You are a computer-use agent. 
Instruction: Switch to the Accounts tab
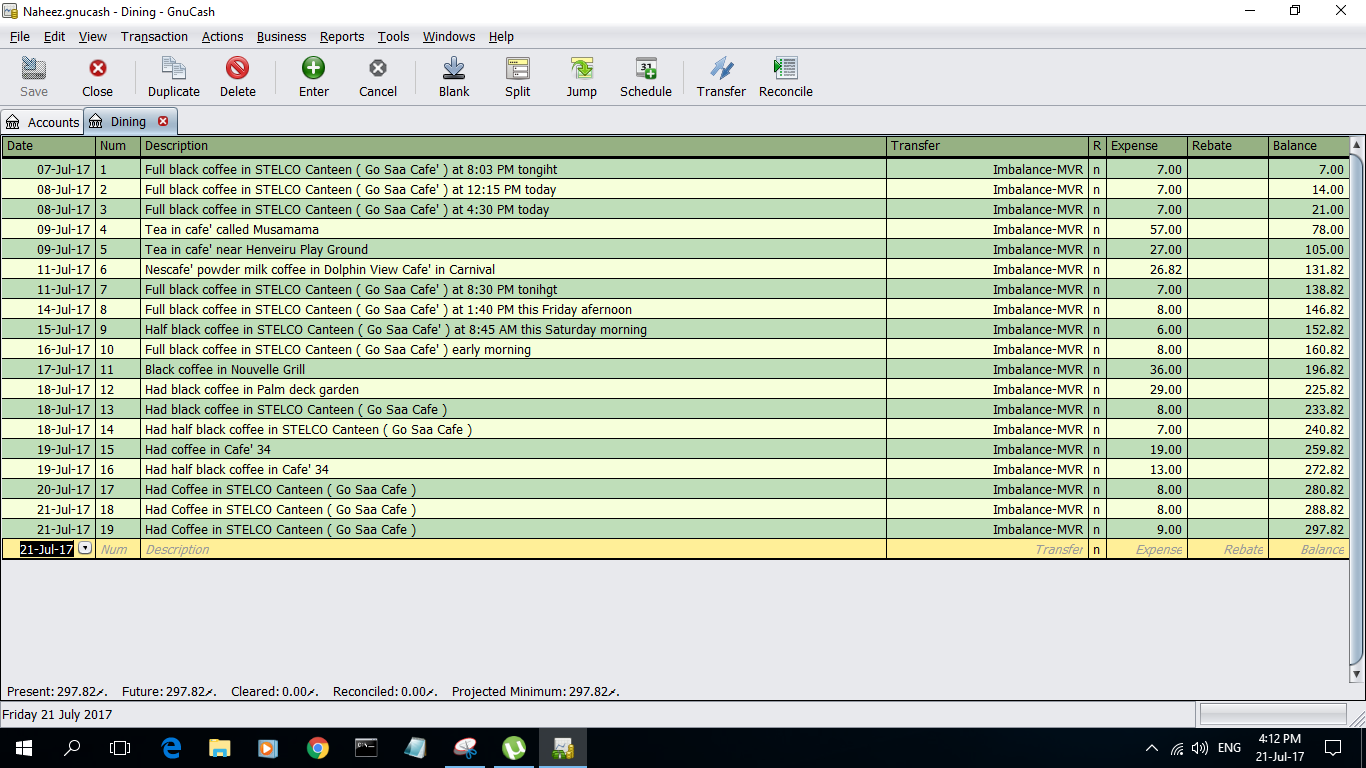[x=42, y=122]
